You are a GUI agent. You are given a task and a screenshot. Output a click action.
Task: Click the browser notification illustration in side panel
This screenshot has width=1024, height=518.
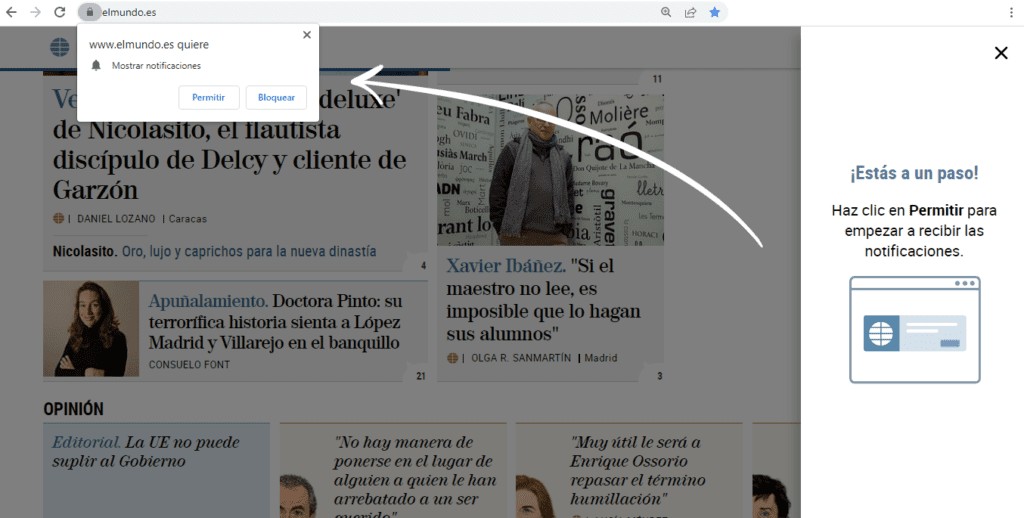click(x=914, y=330)
